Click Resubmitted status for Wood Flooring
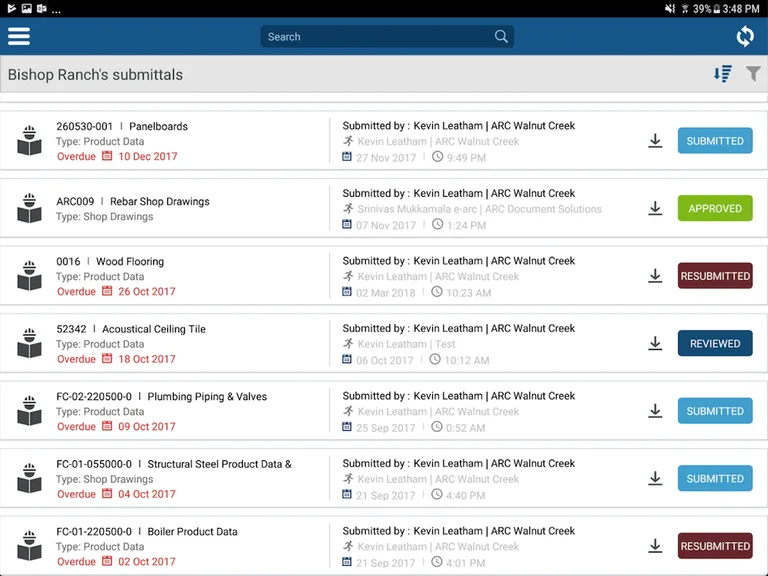The width and height of the screenshot is (768, 576). point(714,276)
